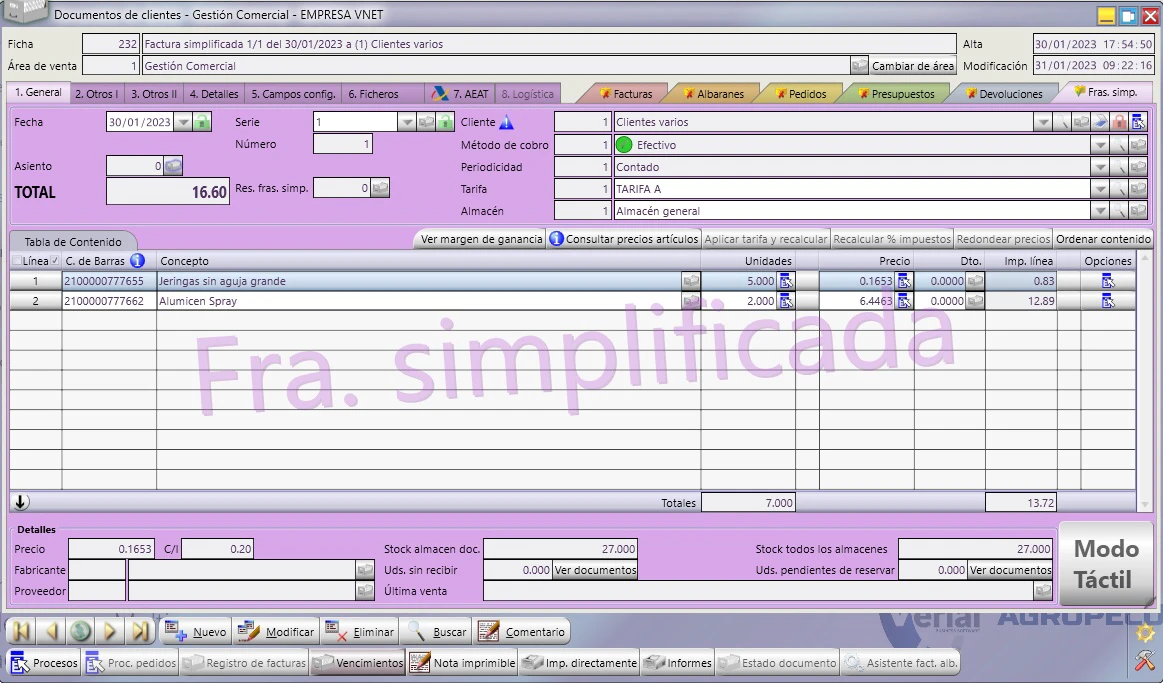Open the Albaranes tab
Viewport: 1163px width, 683px height.
[x=714, y=94]
